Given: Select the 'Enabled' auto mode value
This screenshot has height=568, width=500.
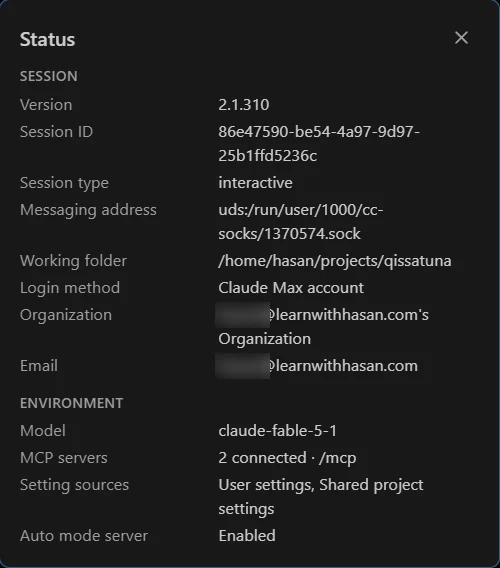Looking at the screenshot, I should [247, 536].
